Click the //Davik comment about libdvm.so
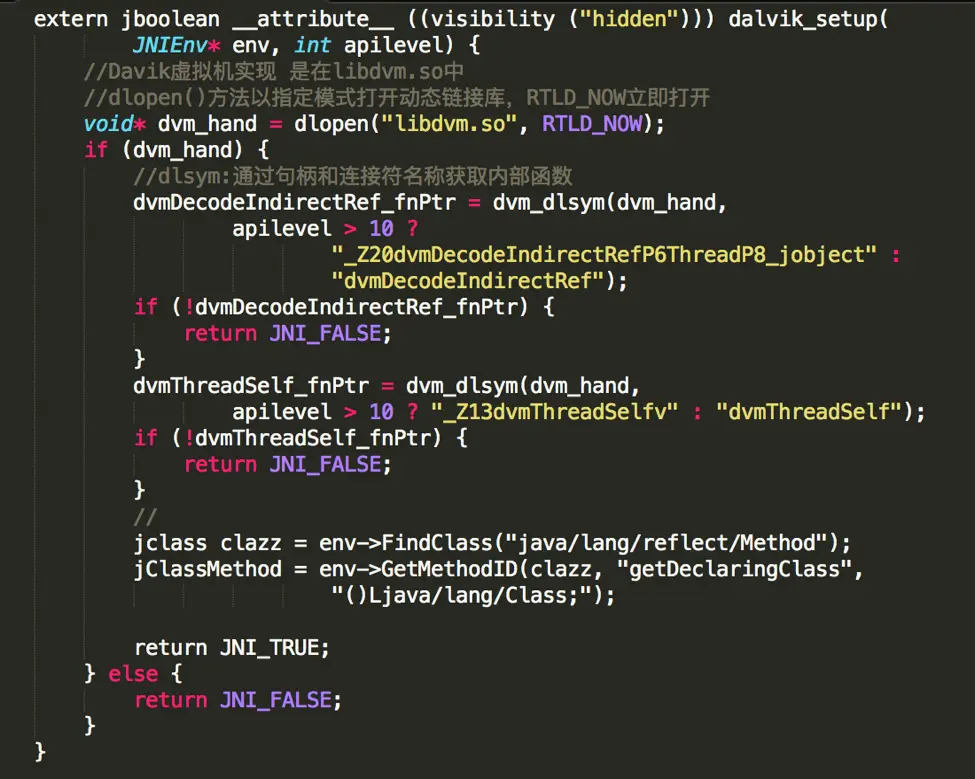 pyautogui.click(x=274, y=71)
